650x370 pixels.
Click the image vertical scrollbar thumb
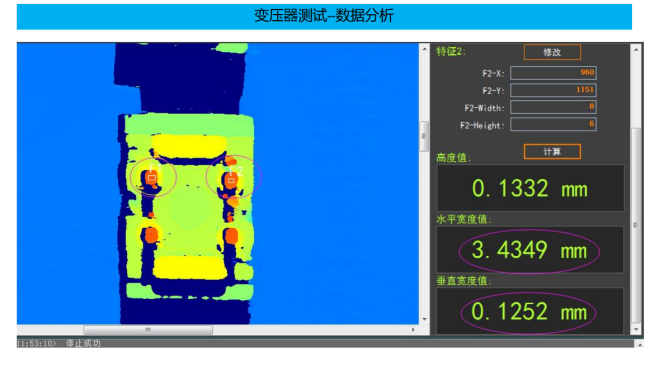coord(424,136)
